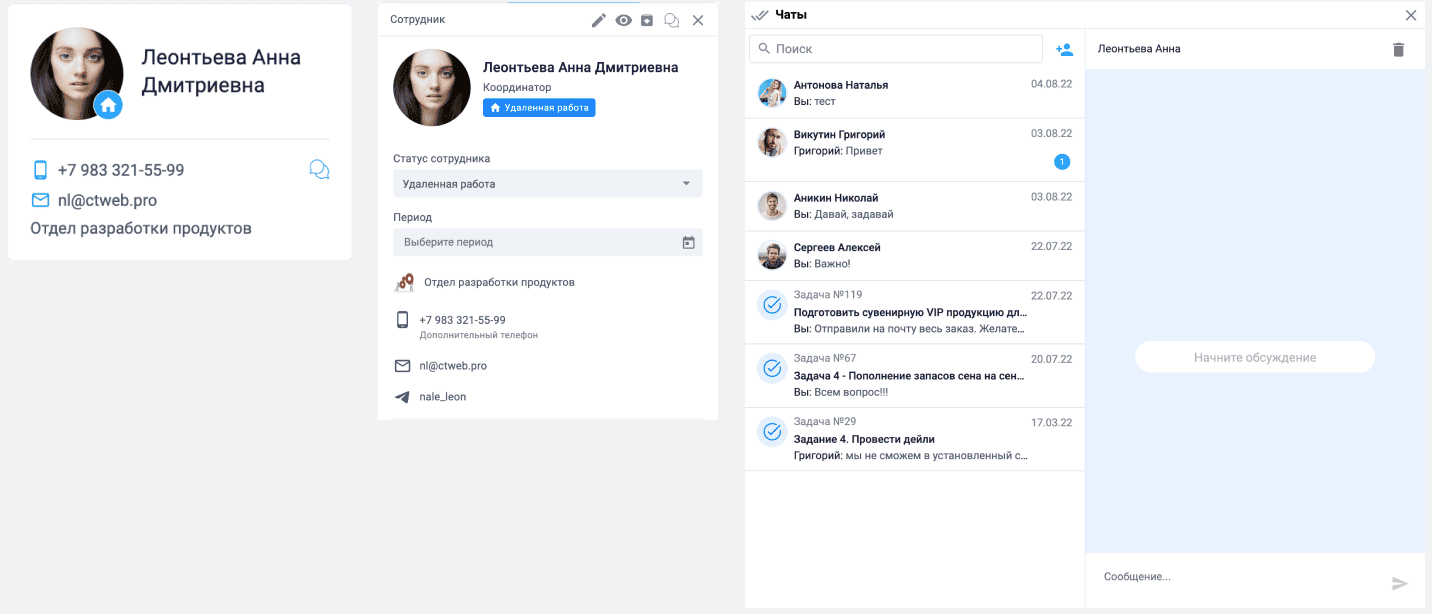1432x614 pixels.
Task: Open chat via speech bubbles icon in Сотрудник header
Action: point(672,20)
